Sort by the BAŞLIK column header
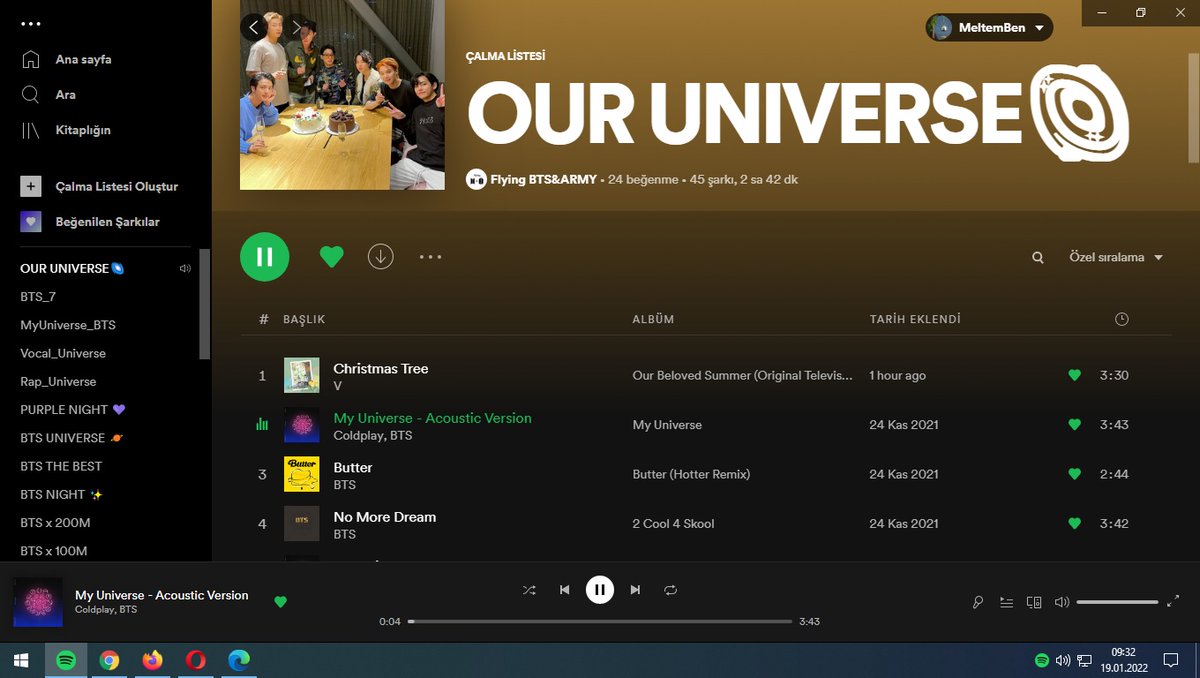Image resolution: width=1200 pixels, height=678 pixels. [x=304, y=319]
